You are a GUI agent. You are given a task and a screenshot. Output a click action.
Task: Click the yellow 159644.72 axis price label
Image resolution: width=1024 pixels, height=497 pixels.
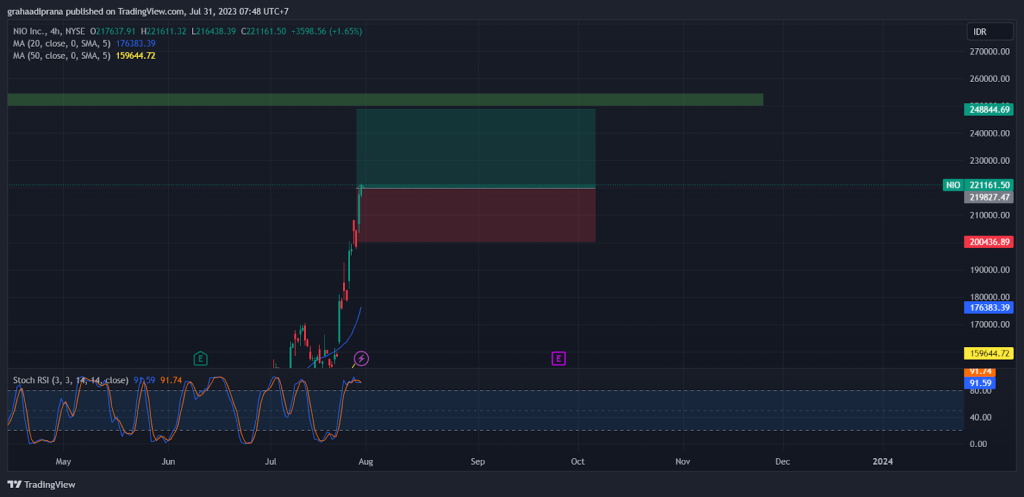pos(989,353)
